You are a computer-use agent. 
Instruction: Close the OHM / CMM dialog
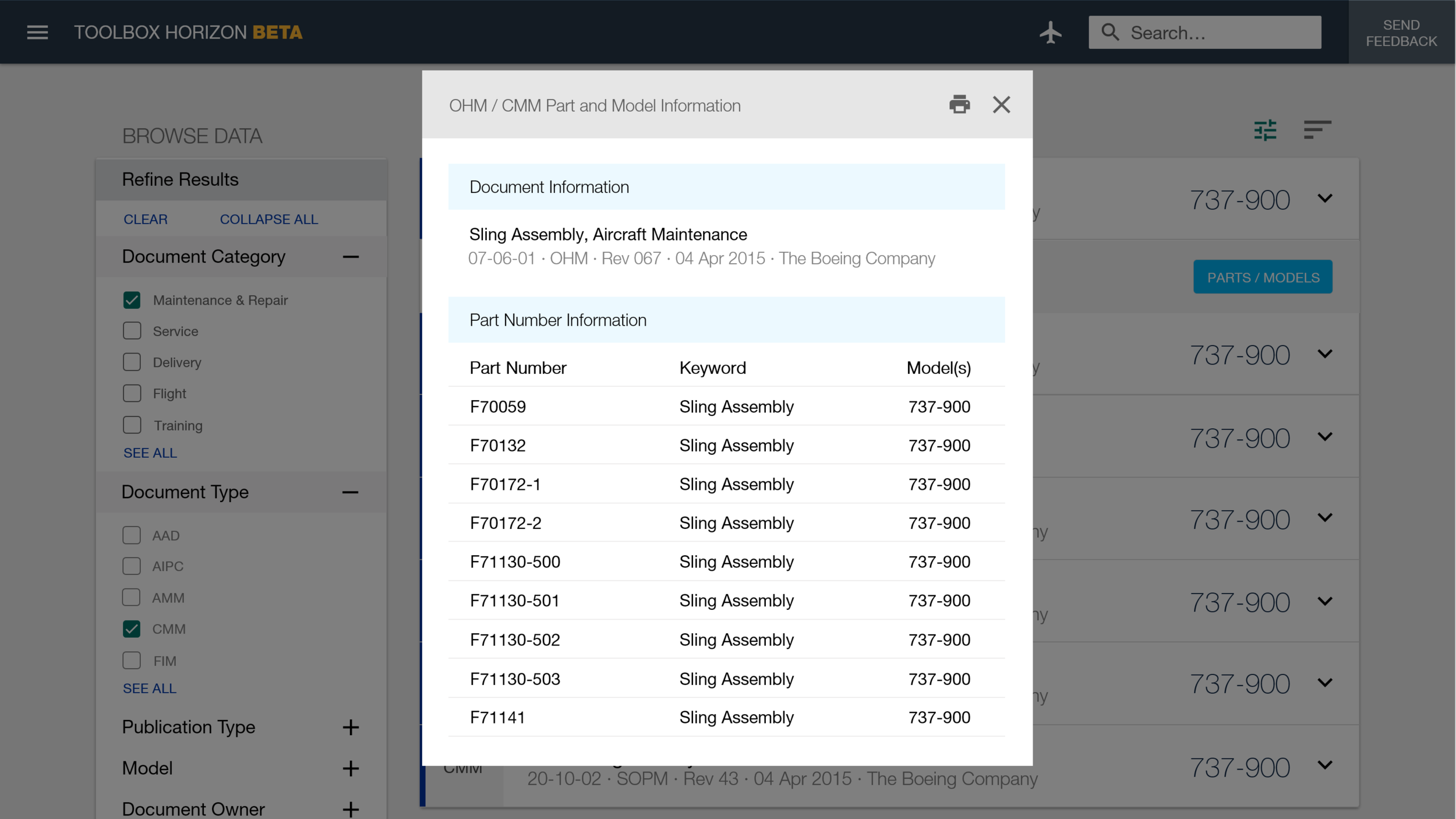coord(1001,105)
